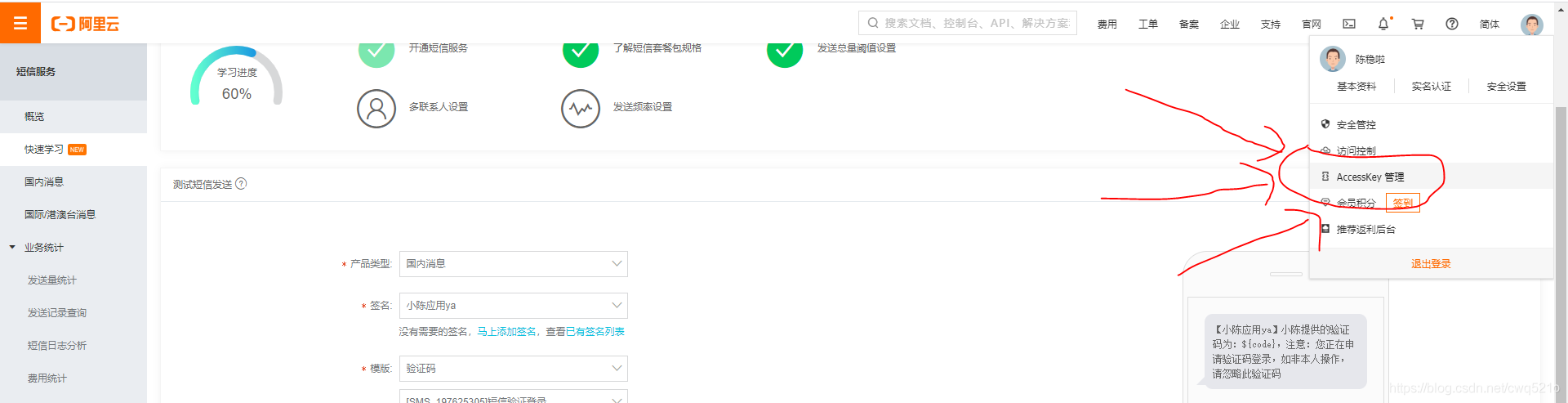Open the 签名 dropdown showing 小陈应用ya
1568x403 pixels.
(513, 306)
